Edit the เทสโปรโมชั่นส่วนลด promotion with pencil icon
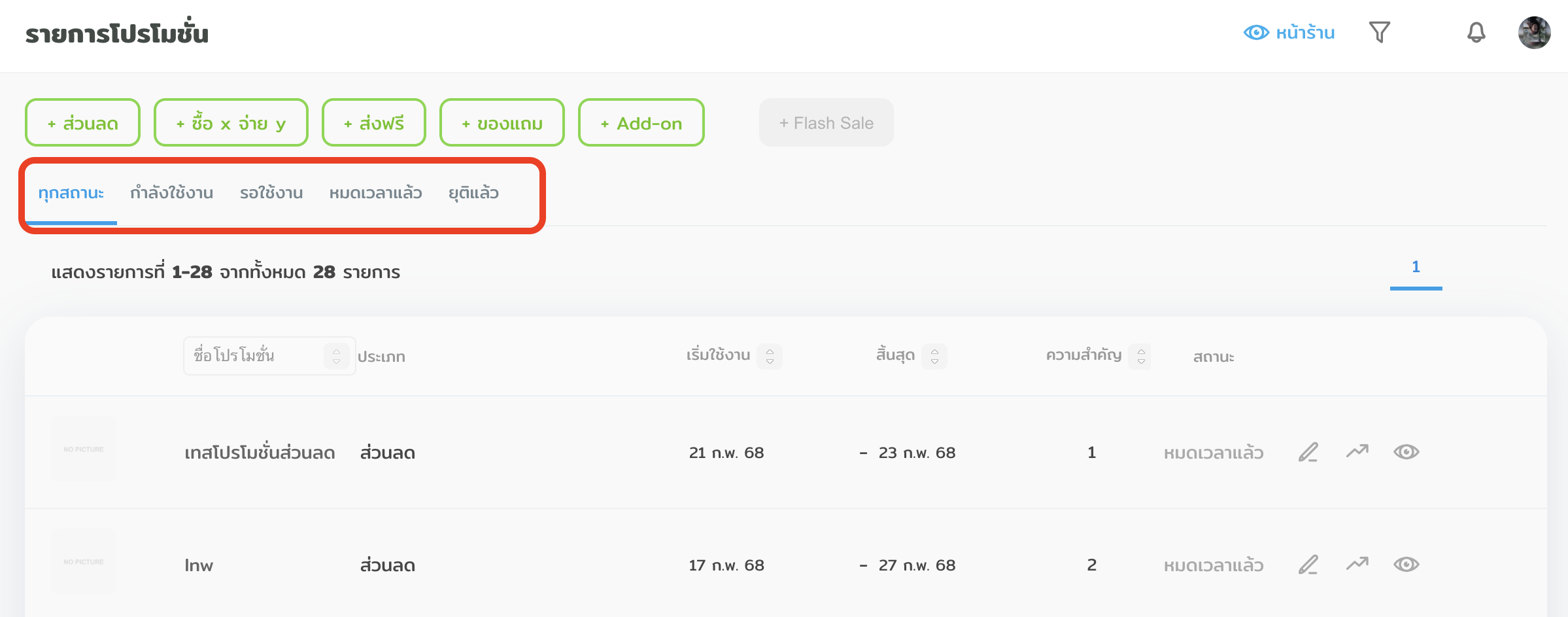The image size is (1568, 617). [1308, 452]
